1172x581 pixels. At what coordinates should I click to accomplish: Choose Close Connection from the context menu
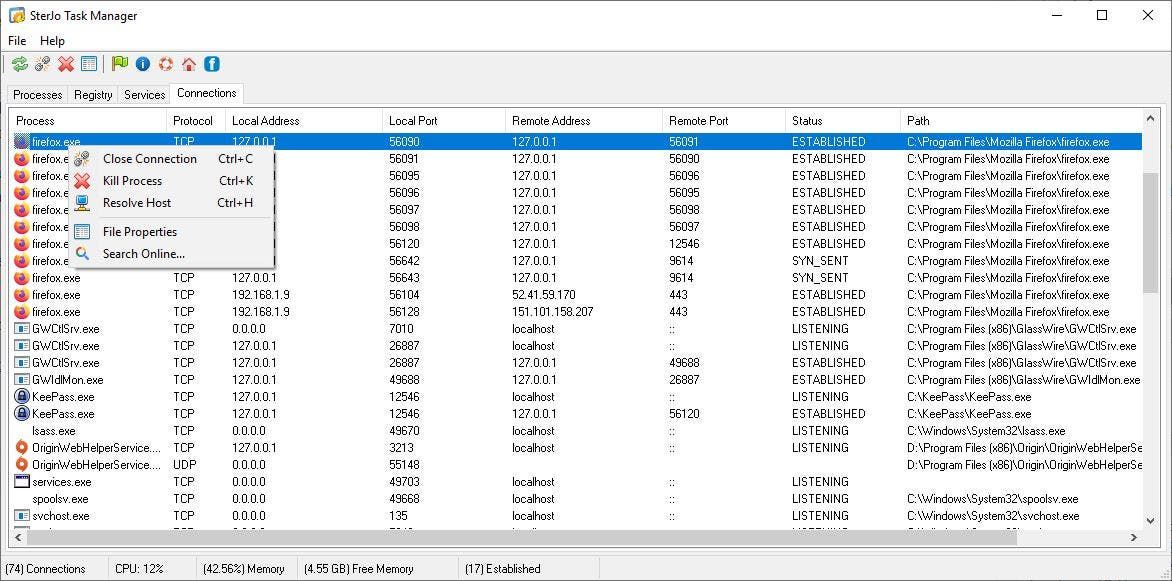[x=171, y=159]
